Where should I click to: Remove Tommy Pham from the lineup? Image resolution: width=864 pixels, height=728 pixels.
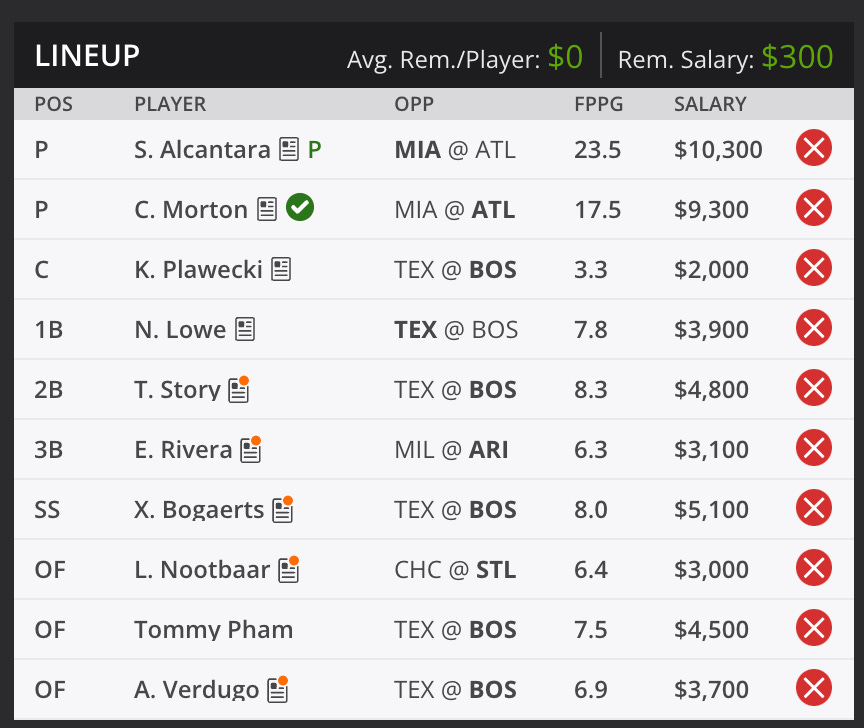(814, 629)
